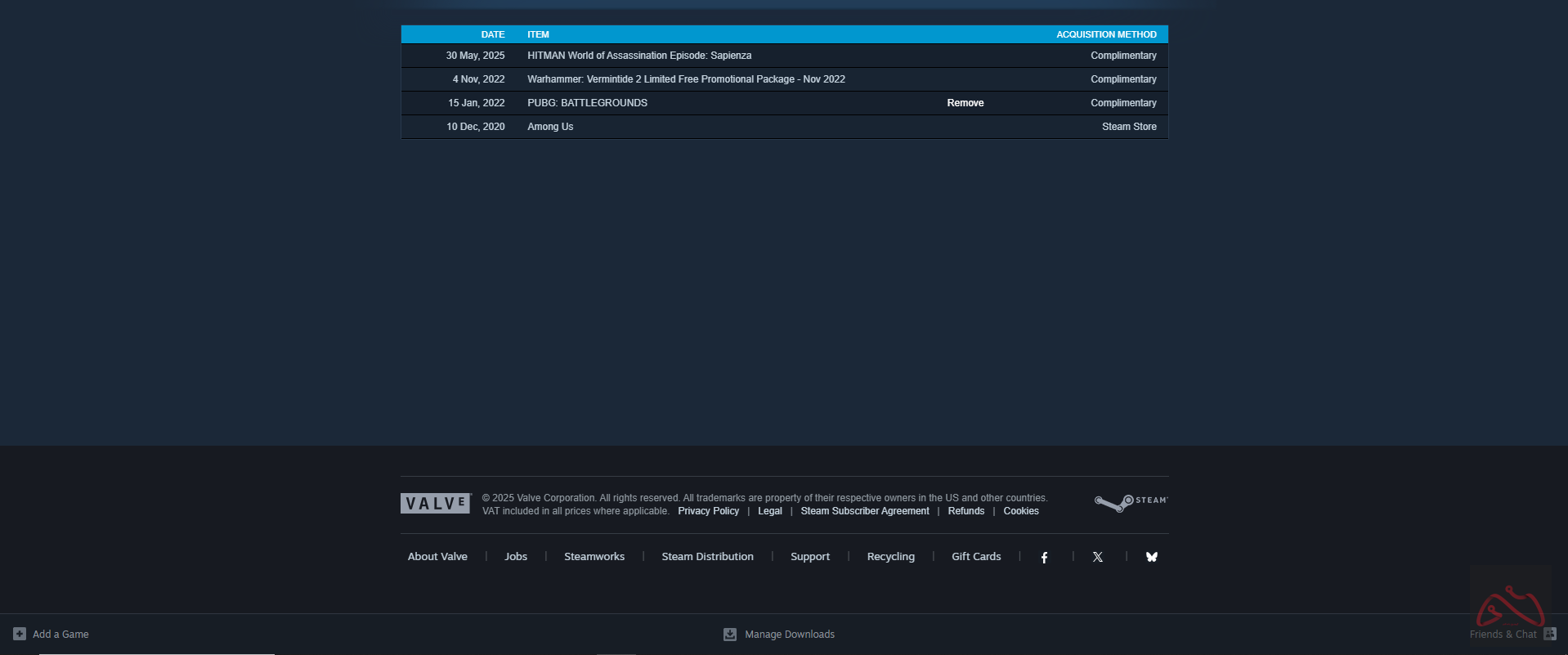This screenshot has width=1568, height=655.
Task: Open Steamworks from footer menu
Action: pyautogui.click(x=594, y=557)
